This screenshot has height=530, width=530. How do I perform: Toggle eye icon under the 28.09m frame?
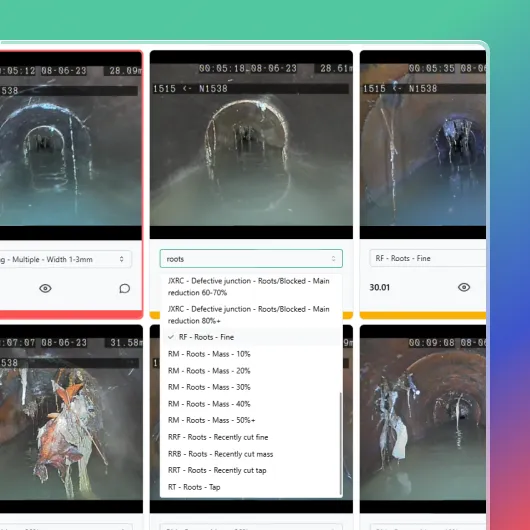click(x=45, y=288)
